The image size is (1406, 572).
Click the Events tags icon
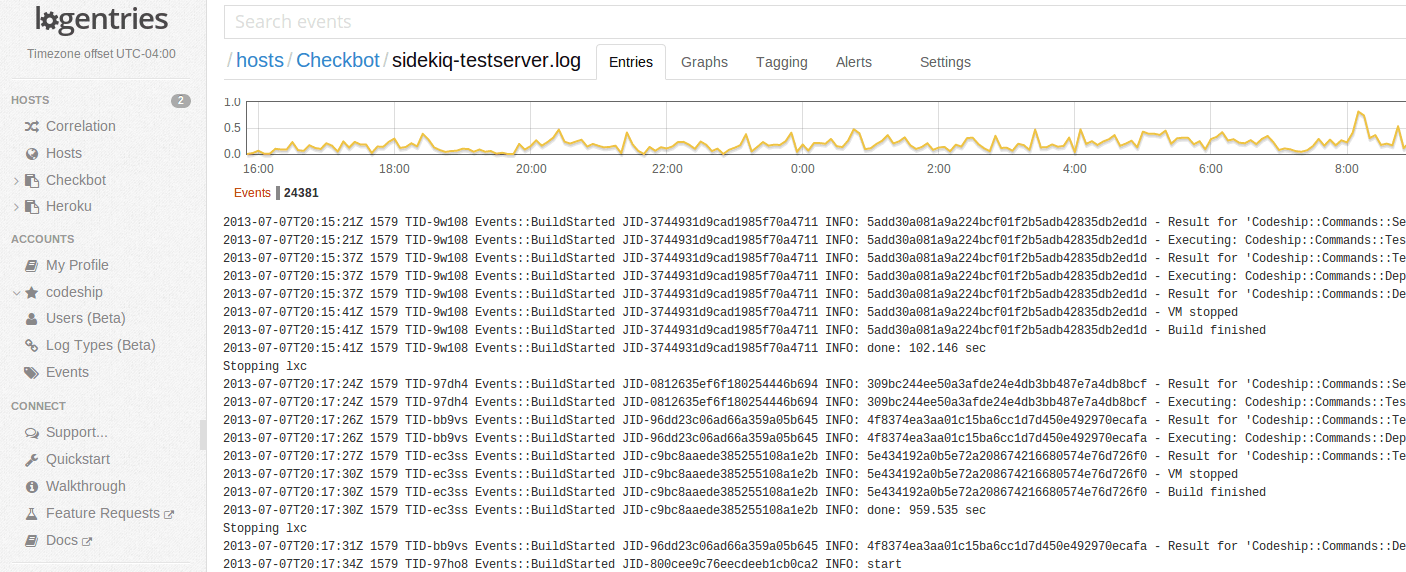[32, 372]
